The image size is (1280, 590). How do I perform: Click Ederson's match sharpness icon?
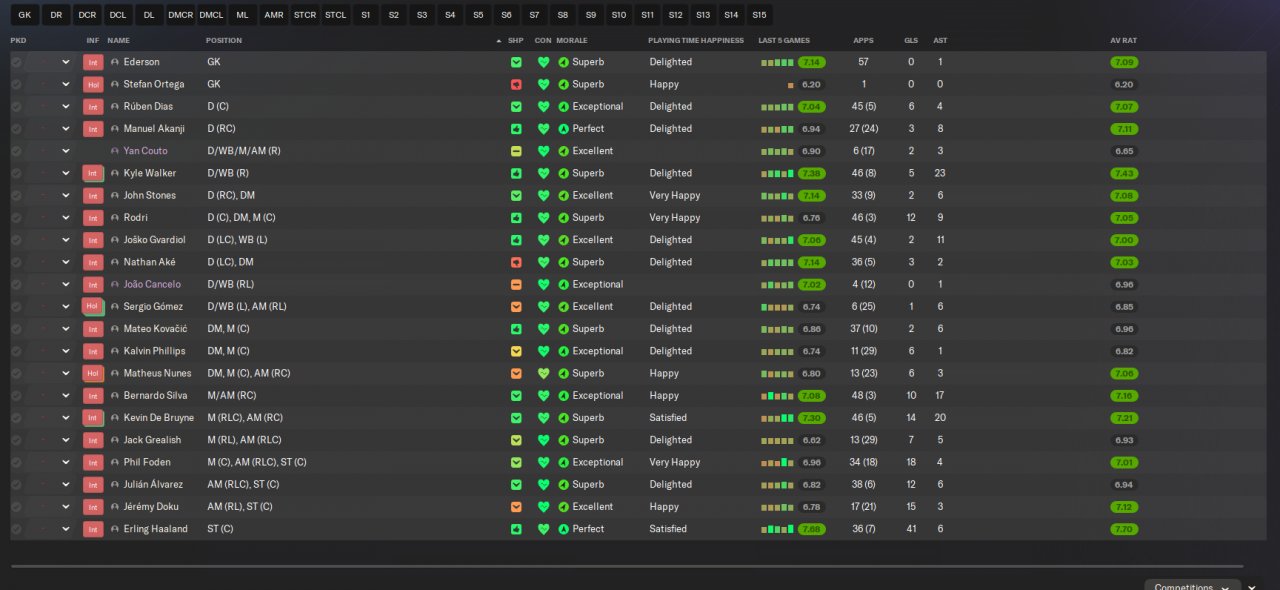point(516,62)
